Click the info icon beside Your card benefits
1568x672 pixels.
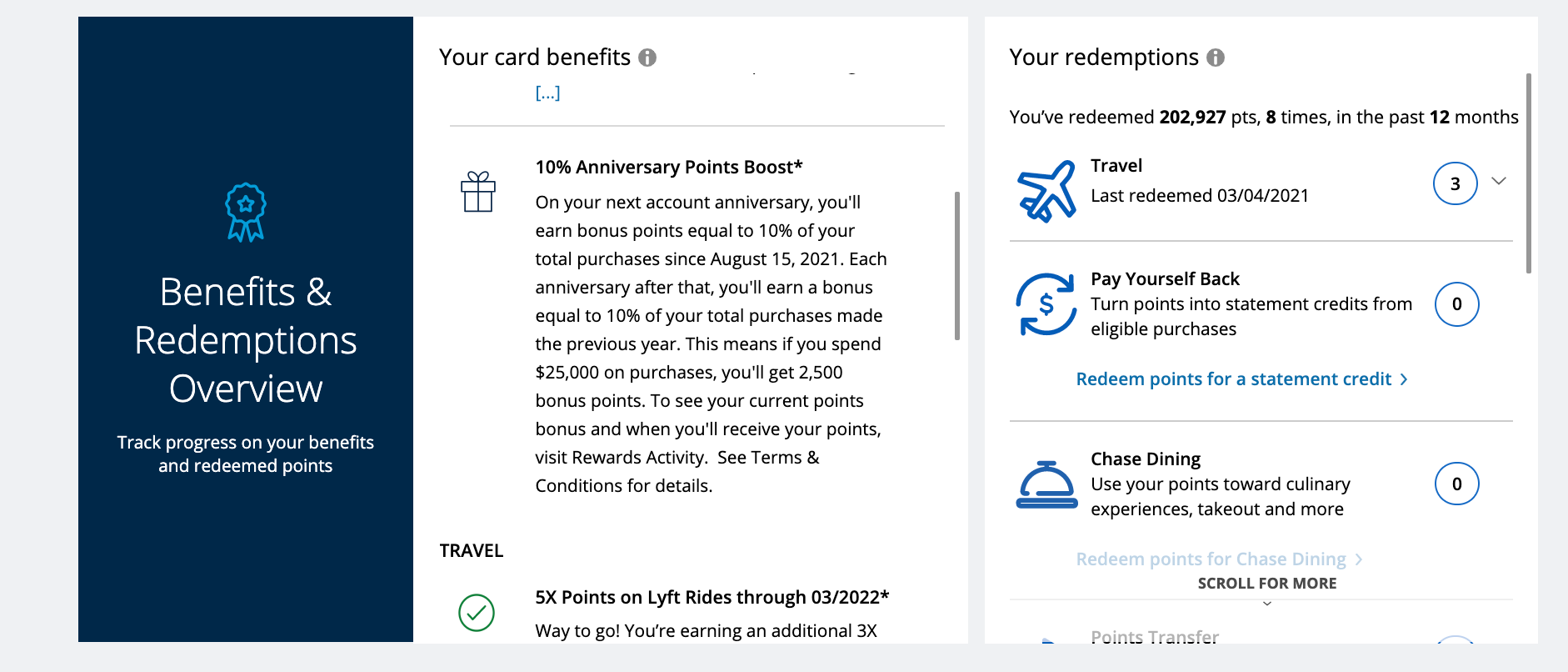(647, 58)
